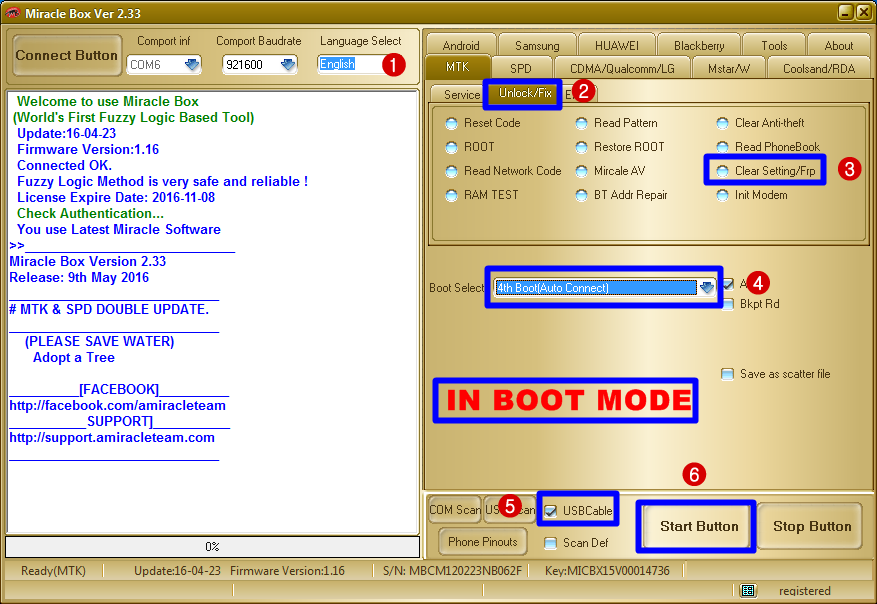
Task: Click the http://support.amiracleteam.com link
Action: point(112,437)
